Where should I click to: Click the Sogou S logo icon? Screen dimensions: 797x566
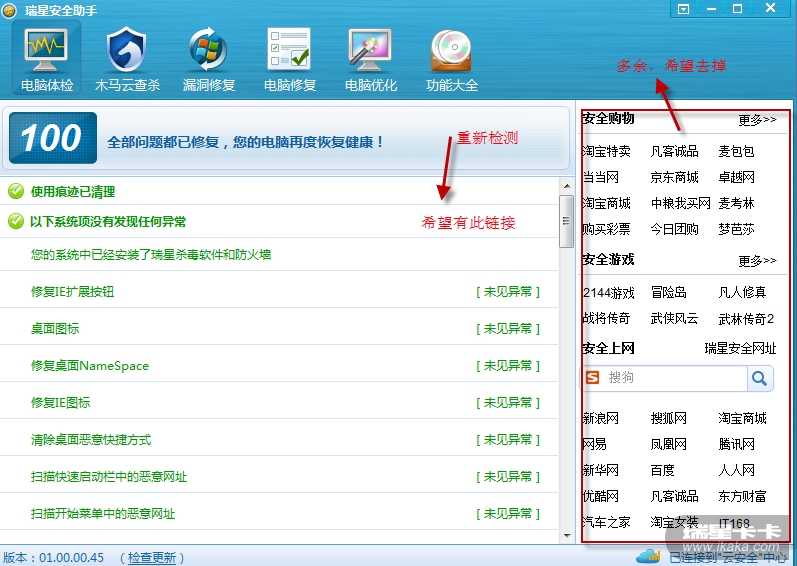(593, 378)
